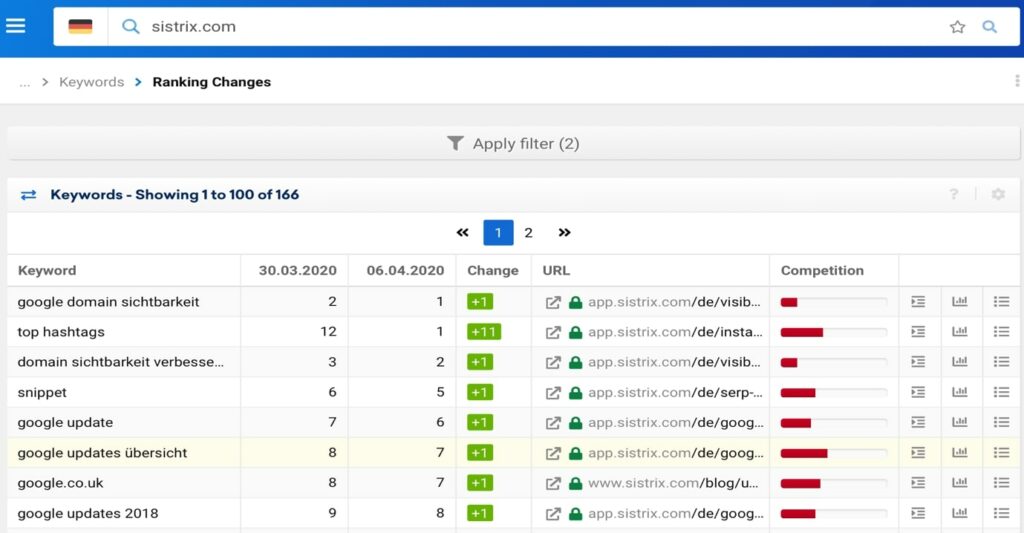Viewport: 1024px width, 533px height.
Task: Select the keyword google domain sichtbarkeit
Action: (x=108, y=302)
